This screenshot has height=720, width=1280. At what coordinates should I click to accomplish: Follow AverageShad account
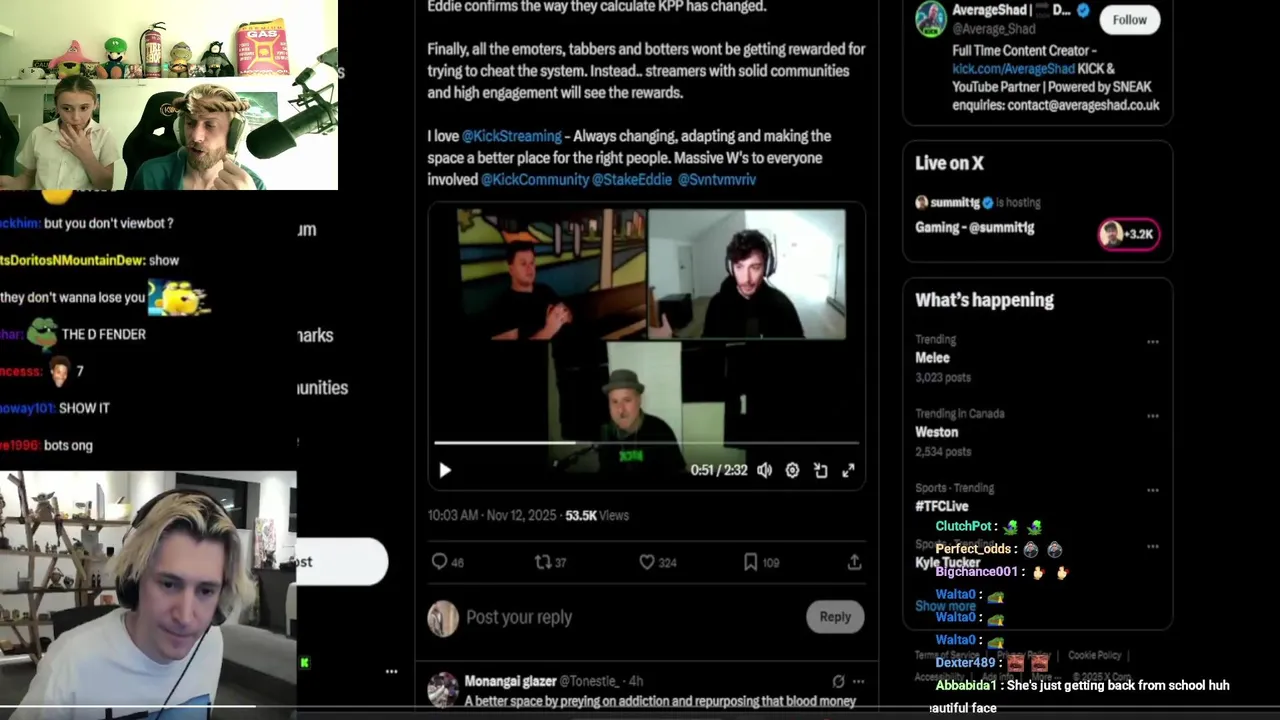coord(1129,19)
